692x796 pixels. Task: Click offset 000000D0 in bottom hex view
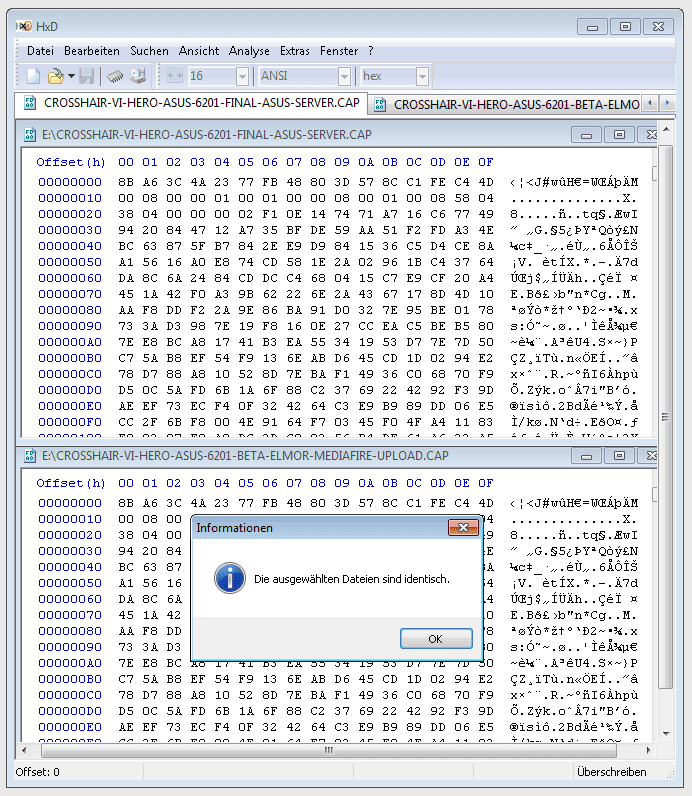coord(70,711)
